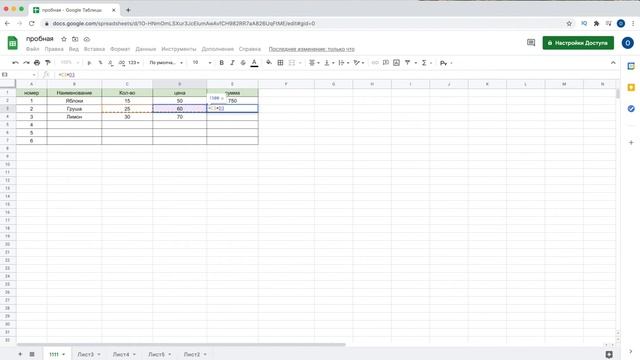640x360 pixels.
Task: Open the borders menu
Action: pyautogui.click(x=280, y=63)
